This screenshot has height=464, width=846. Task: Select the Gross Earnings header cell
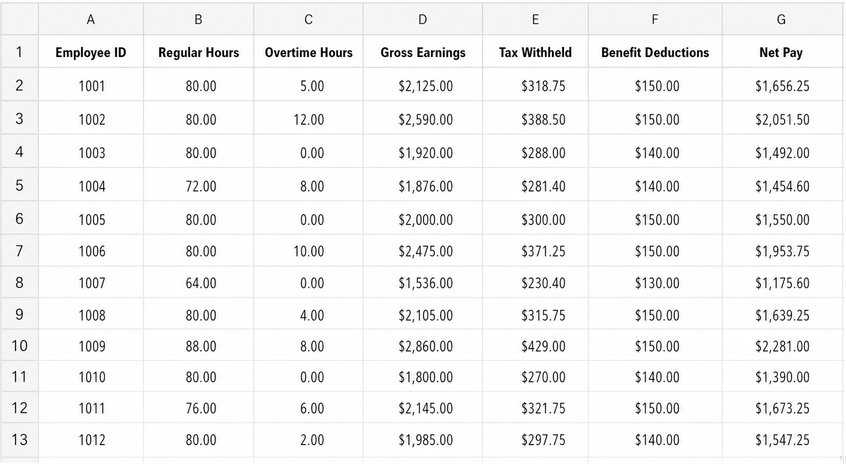[x=422, y=52]
